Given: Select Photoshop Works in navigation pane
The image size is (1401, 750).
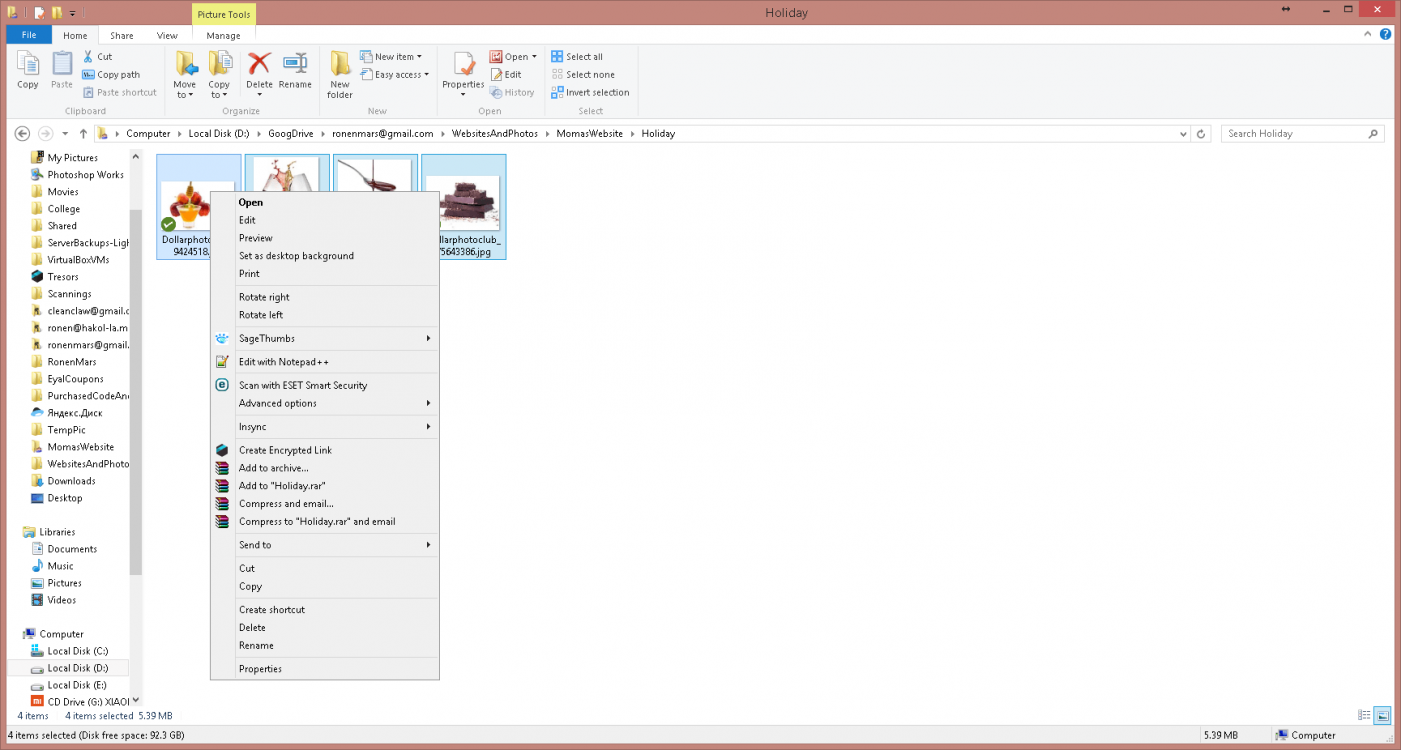Looking at the screenshot, I should coord(85,175).
